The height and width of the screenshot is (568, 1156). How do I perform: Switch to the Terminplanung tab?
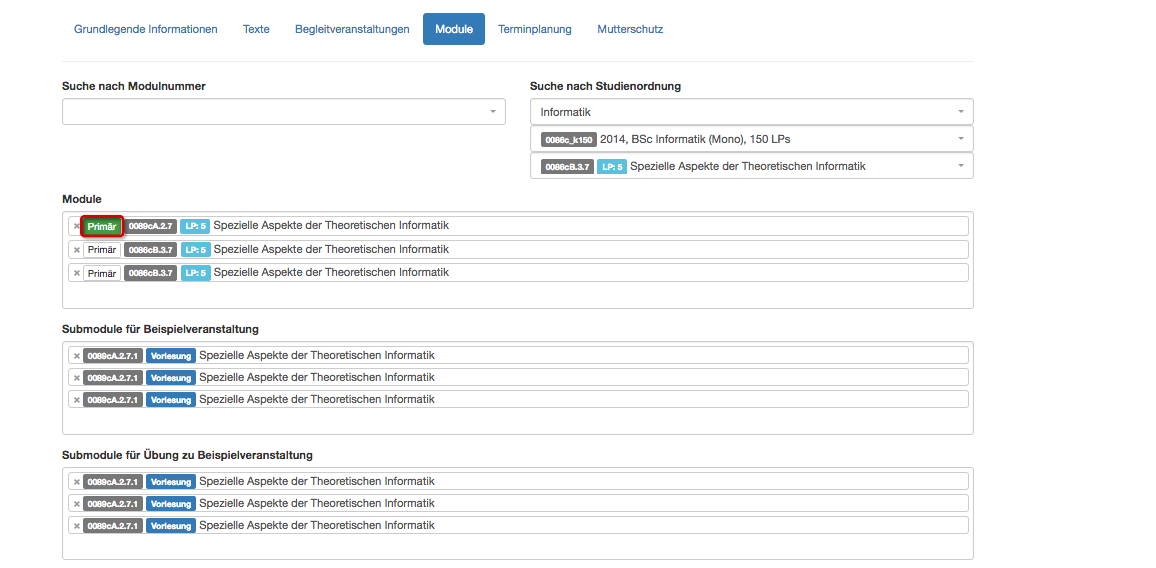click(535, 30)
